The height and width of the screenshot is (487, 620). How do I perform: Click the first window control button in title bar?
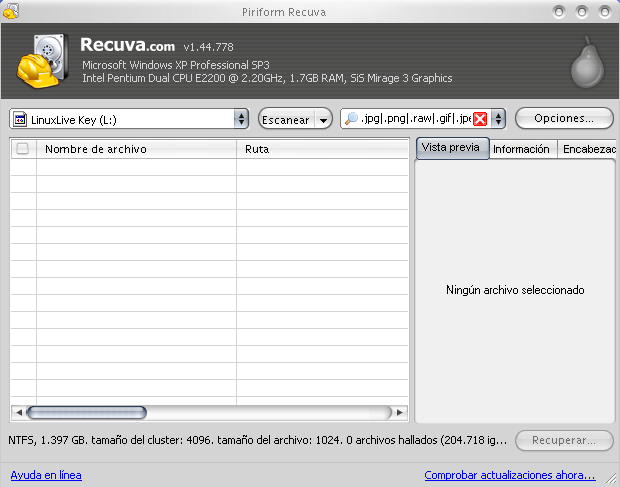559,12
